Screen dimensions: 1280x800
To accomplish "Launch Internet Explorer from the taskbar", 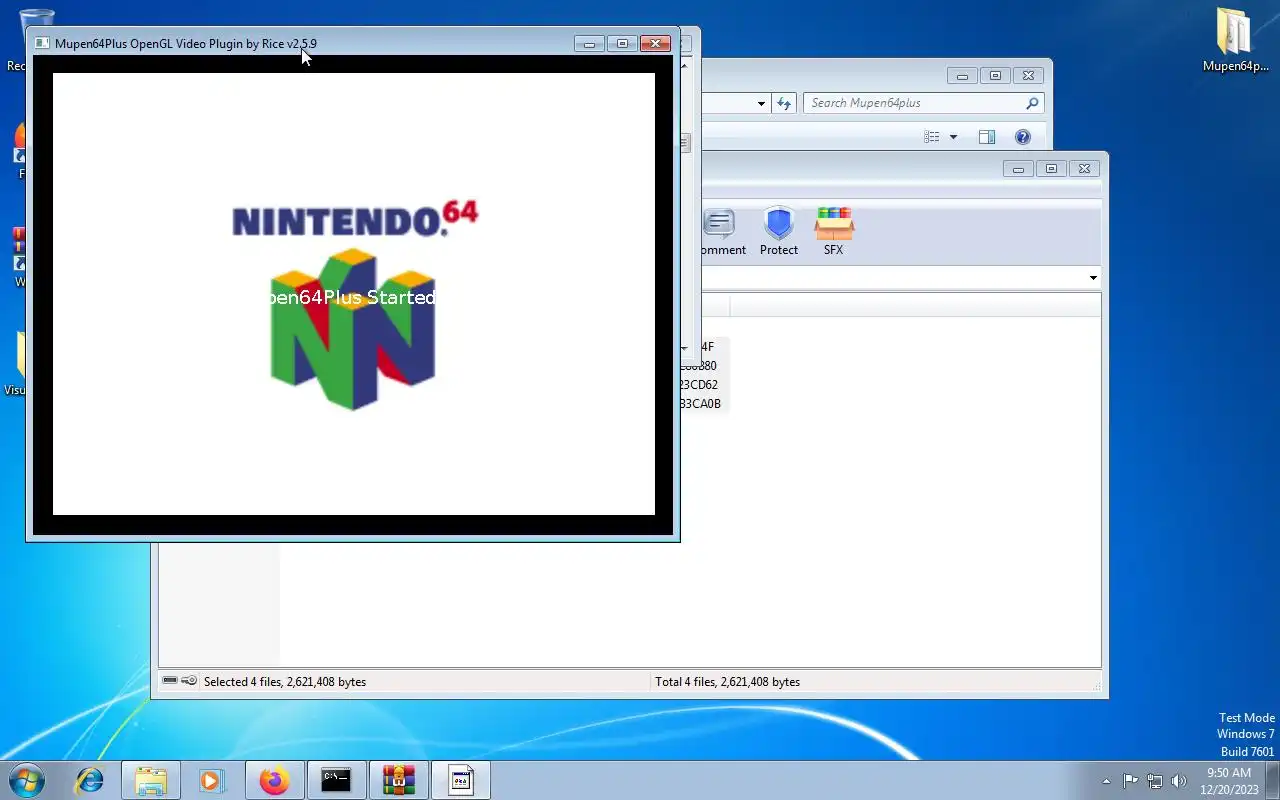I will [90, 780].
